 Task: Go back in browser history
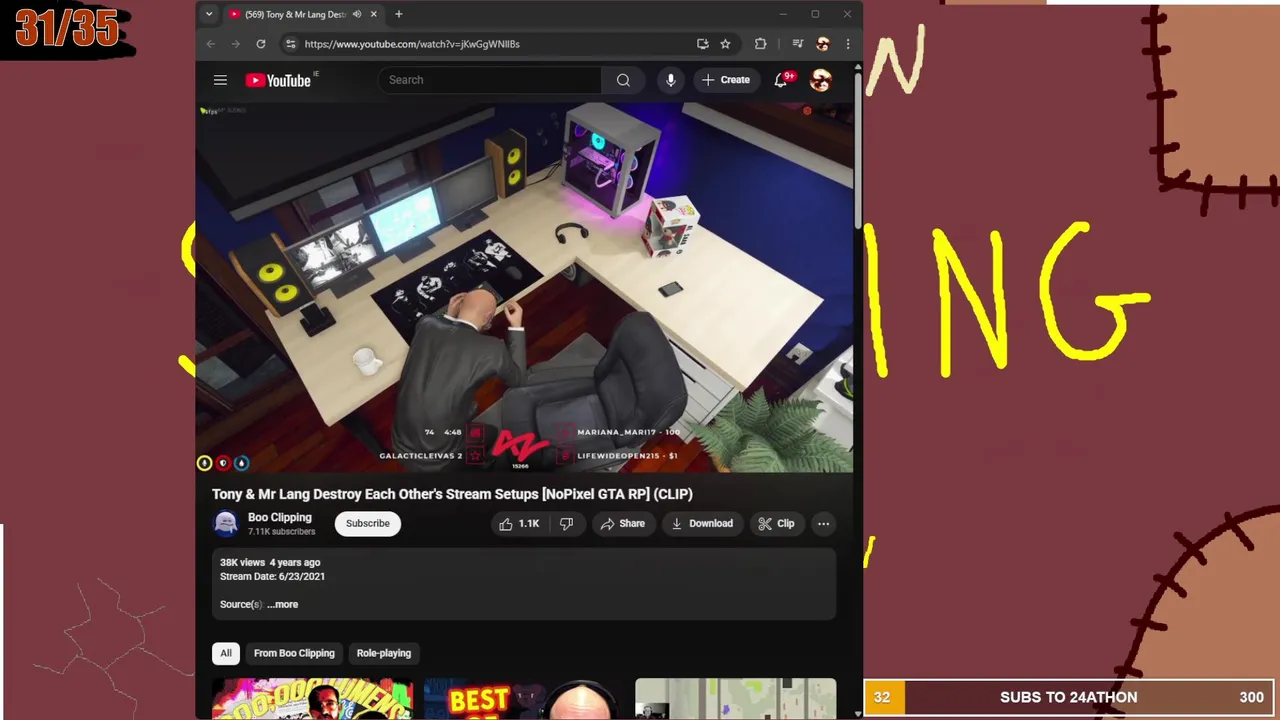[x=210, y=44]
